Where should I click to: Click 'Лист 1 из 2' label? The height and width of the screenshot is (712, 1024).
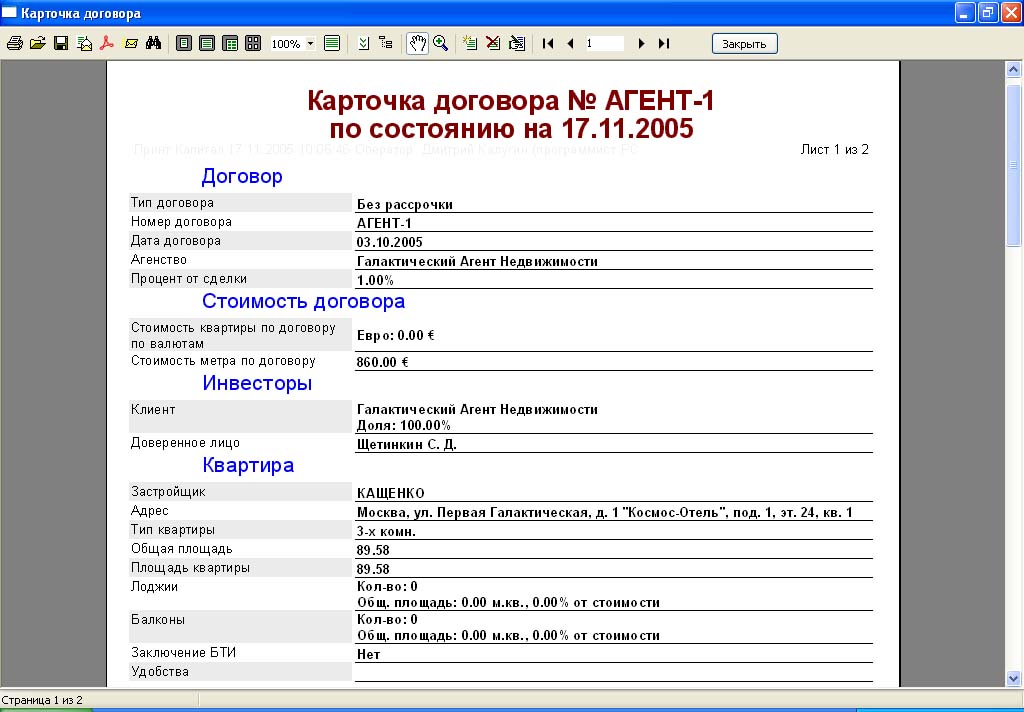click(x=835, y=150)
